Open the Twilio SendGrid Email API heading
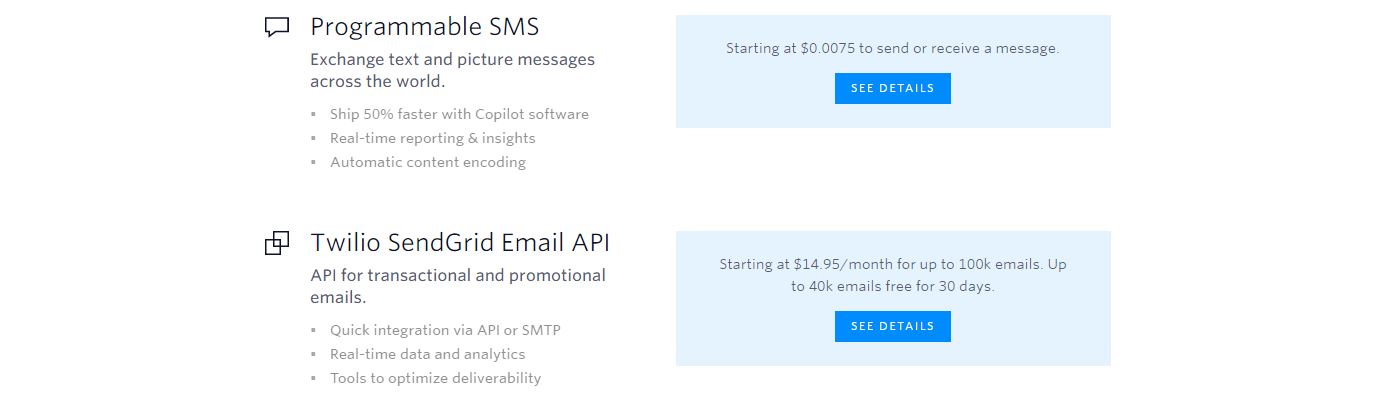 point(460,243)
